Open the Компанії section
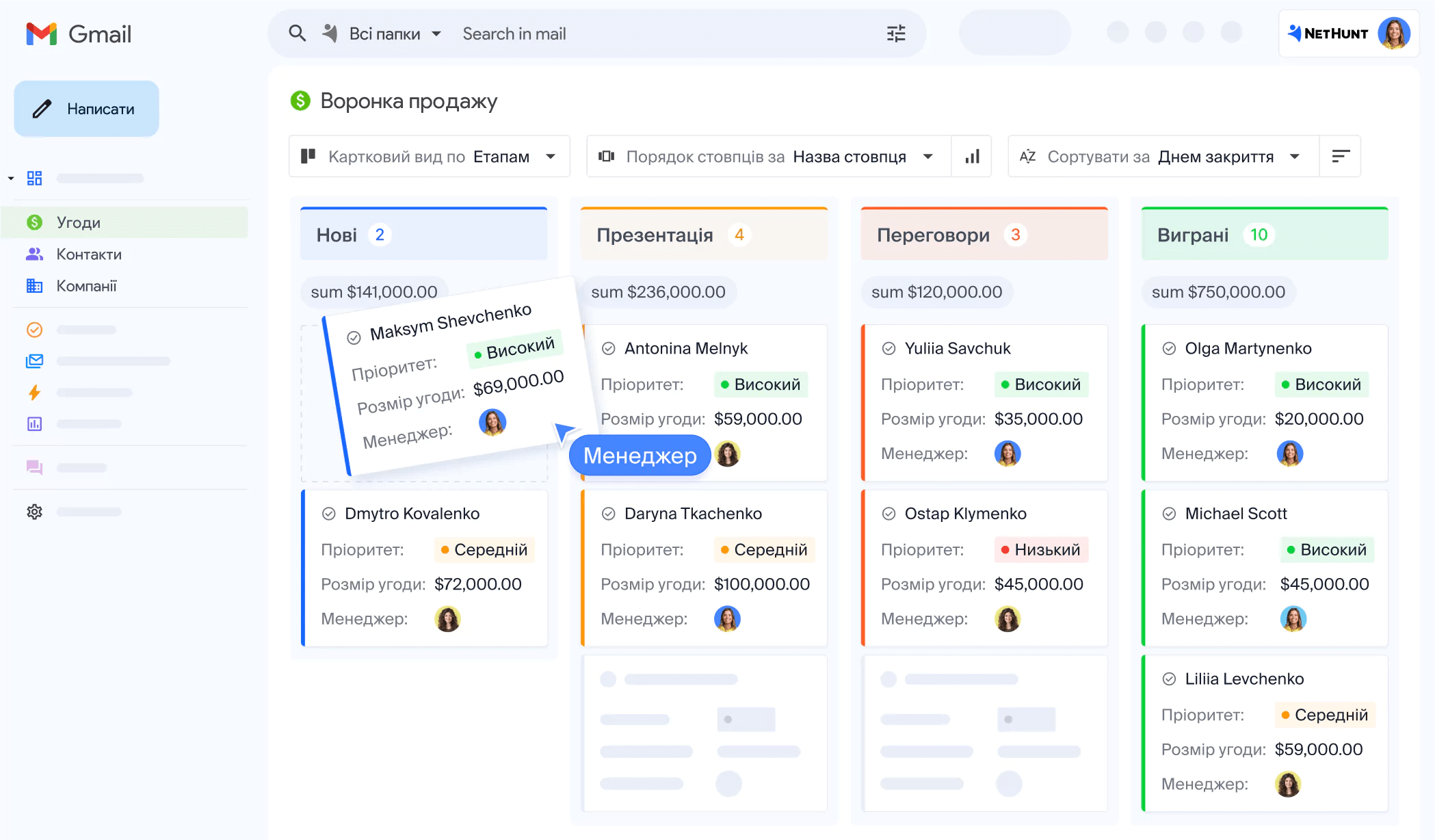This screenshot has width=1435, height=840. point(34,286)
